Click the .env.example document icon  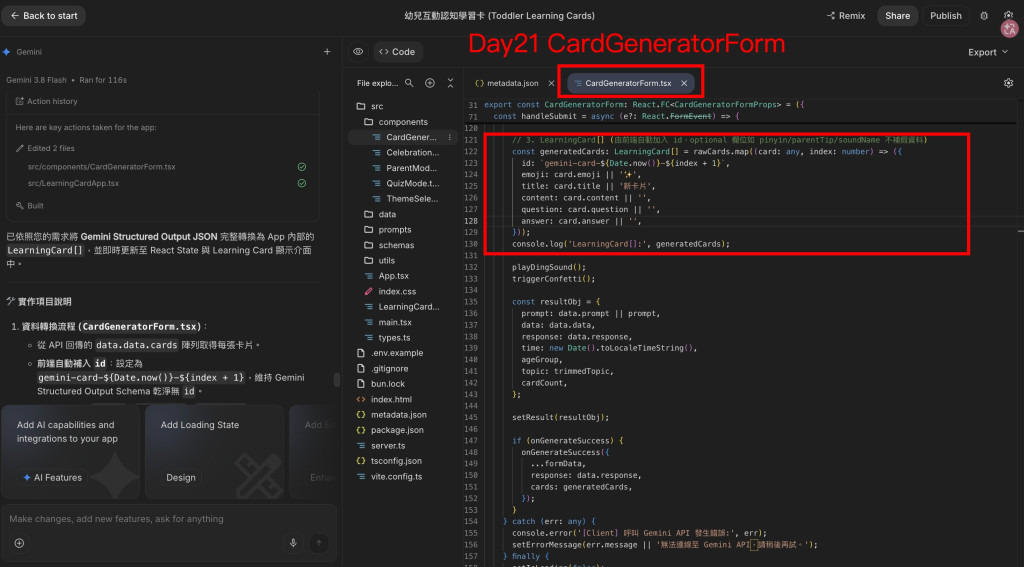tap(361, 353)
